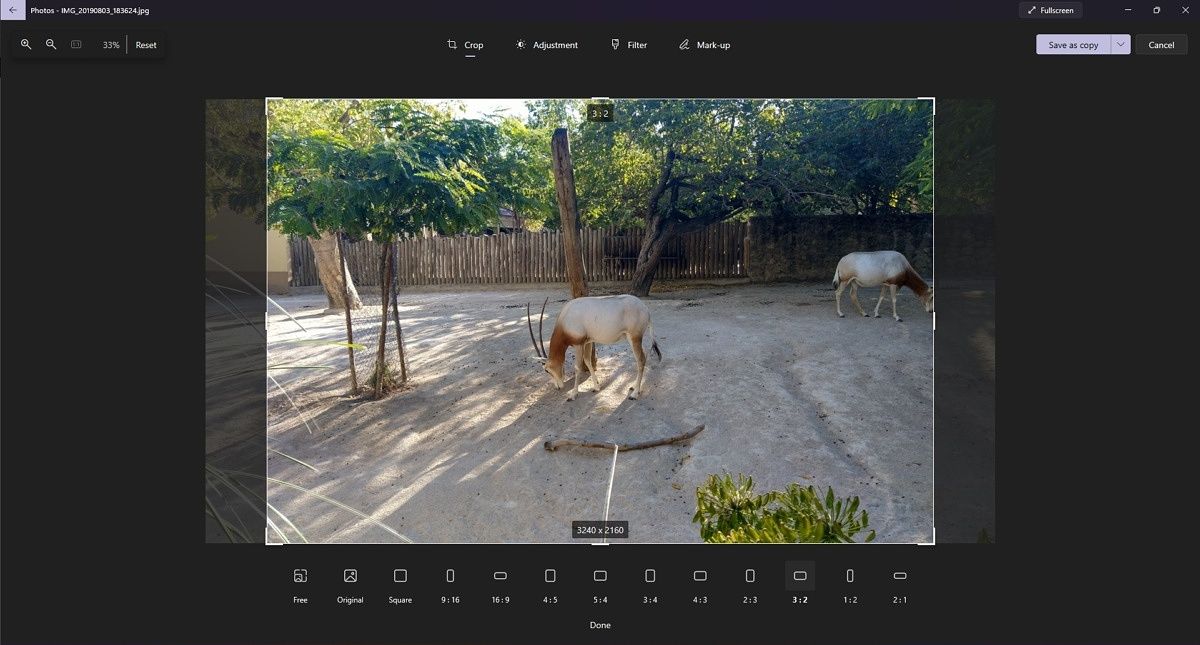Viewport: 1200px width, 645px height.
Task: Open the Save as copy dropdown arrow
Action: pyautogui.click(x=1120, y=44)
